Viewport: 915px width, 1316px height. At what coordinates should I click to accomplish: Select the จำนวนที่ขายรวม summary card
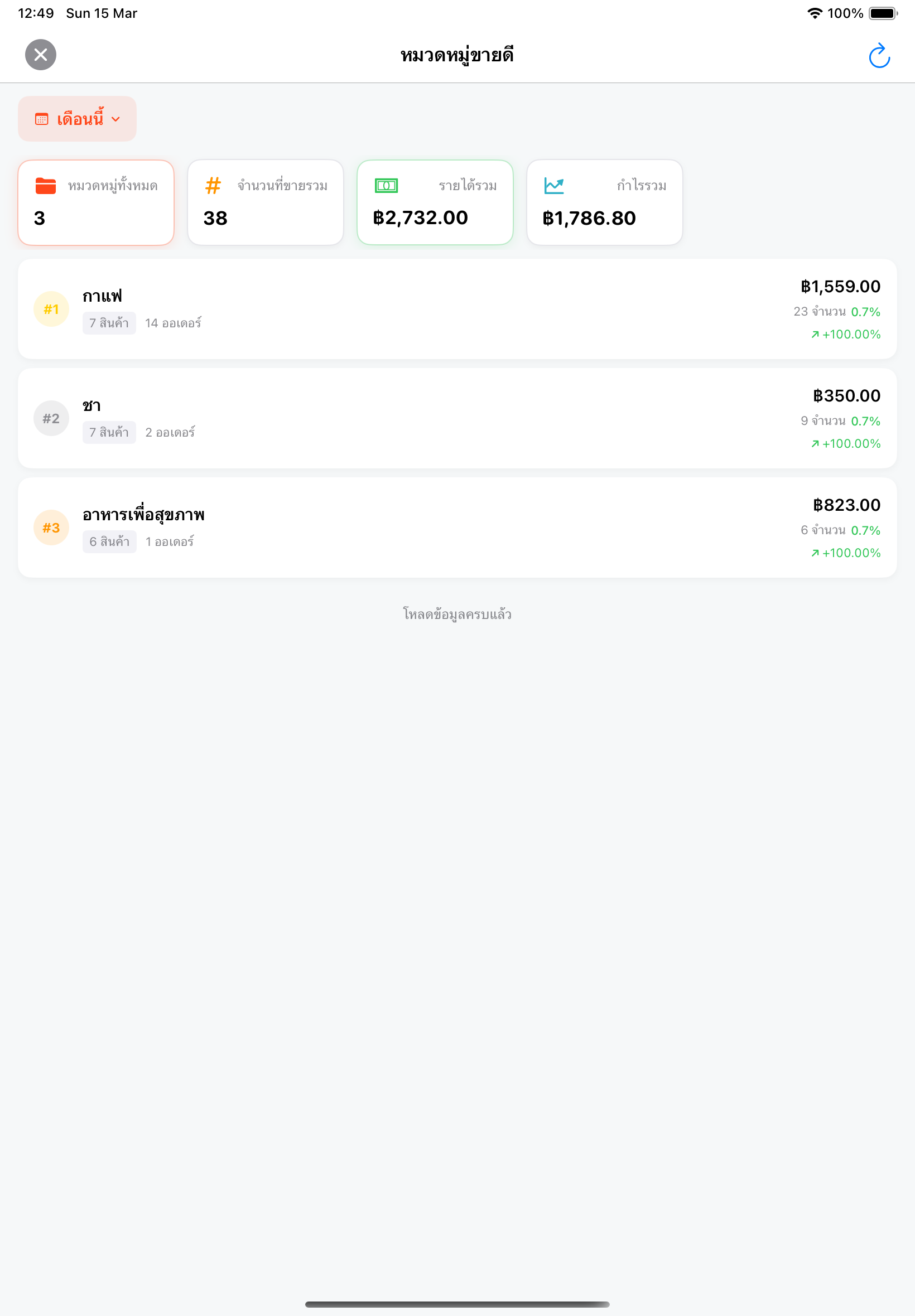(x=266, y=203)
